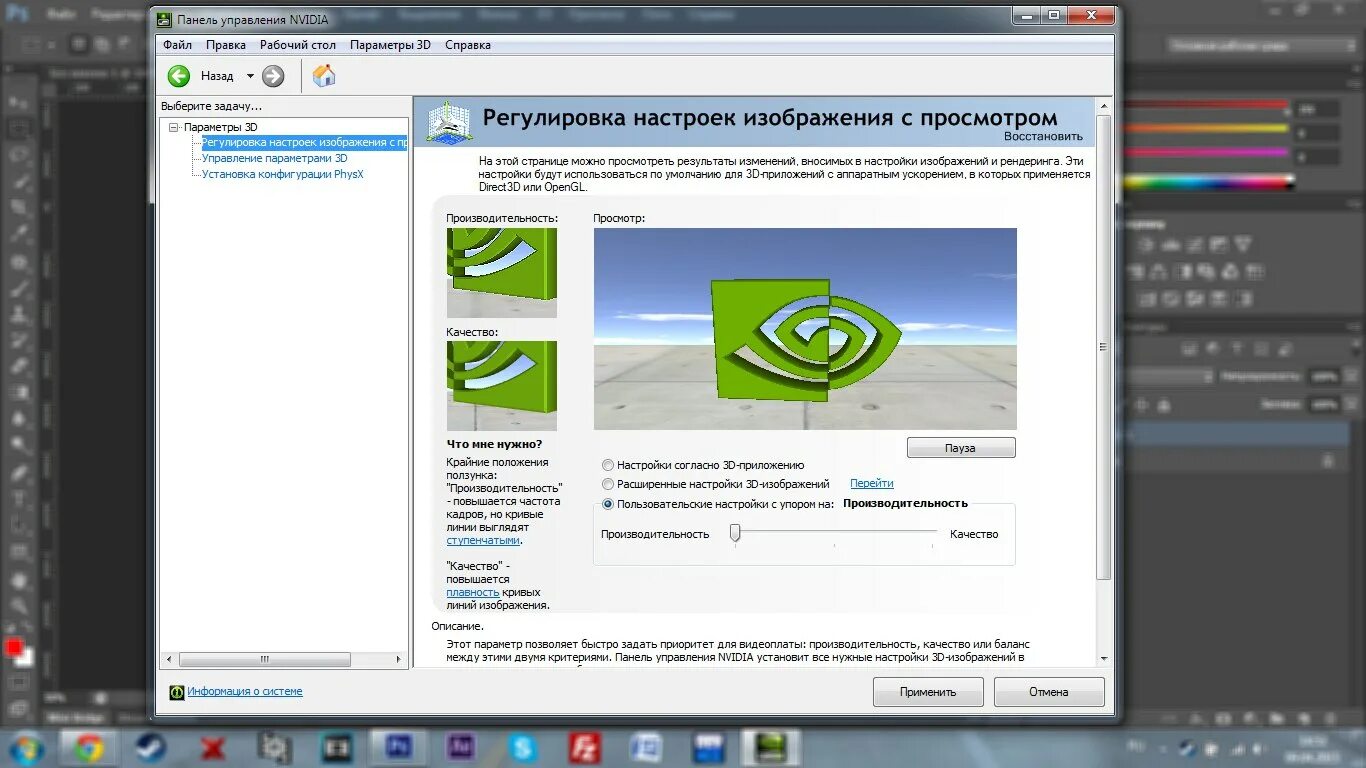Click the system information icon at bottom left

coord(177,691)
